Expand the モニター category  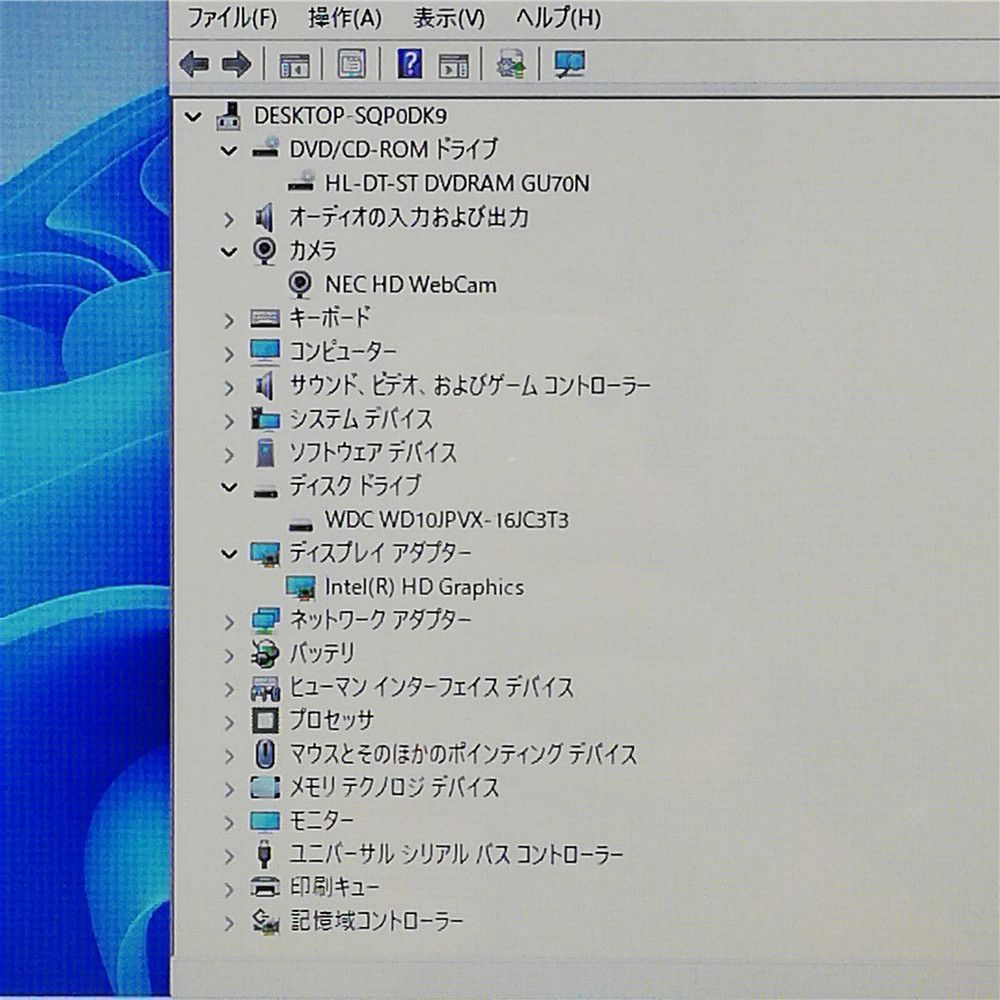coord(228,823)
